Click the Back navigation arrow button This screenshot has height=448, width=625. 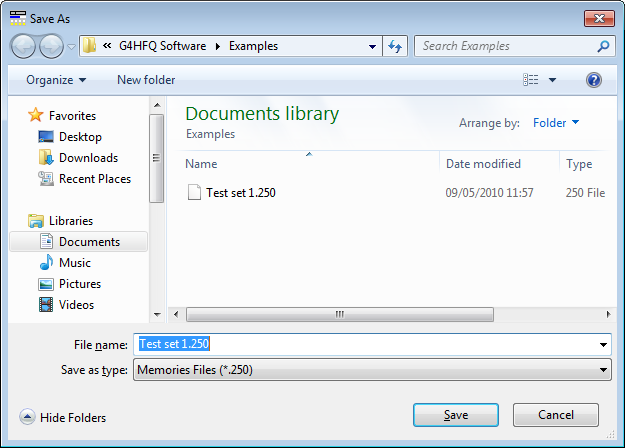pyautogui.click(x=24, y=46)
